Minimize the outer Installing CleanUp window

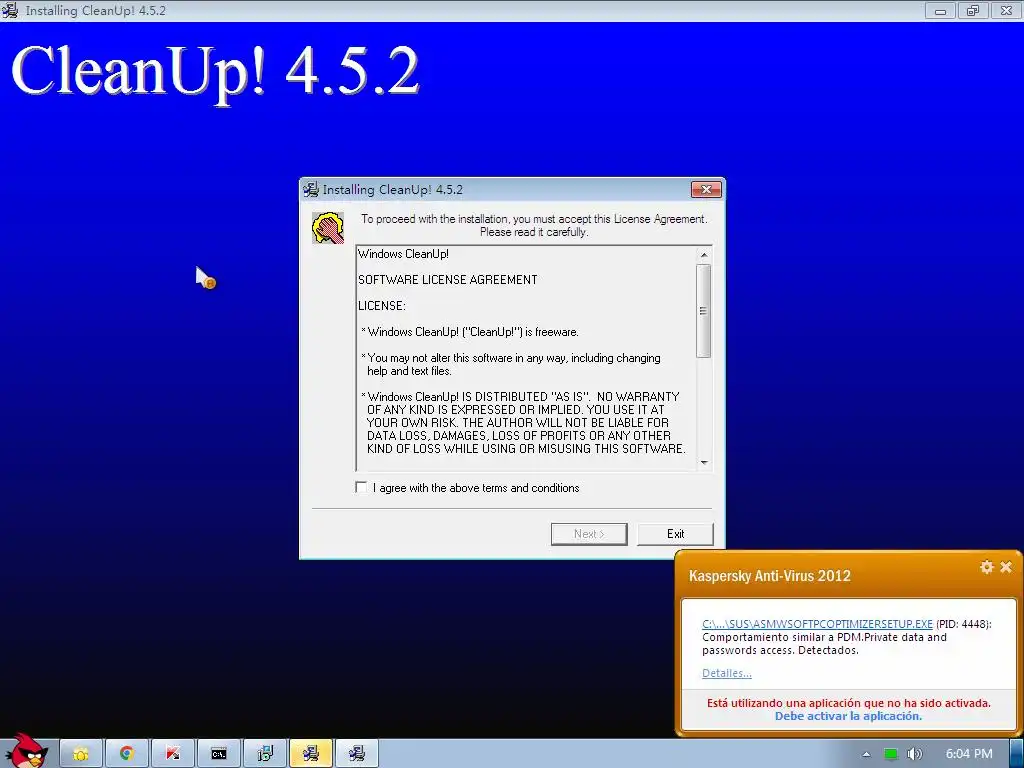940,10
